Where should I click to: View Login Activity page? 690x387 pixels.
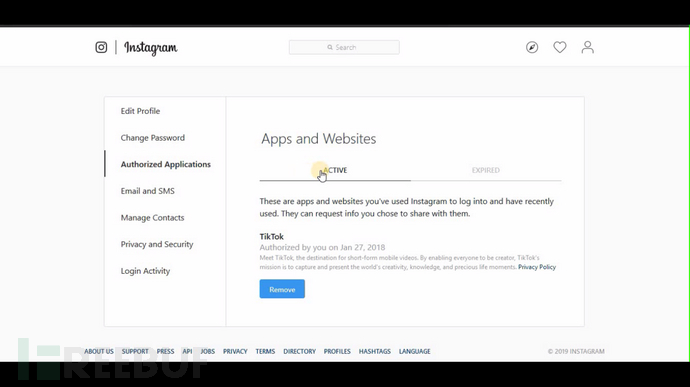pyautogui.click(x=145, y=271)
